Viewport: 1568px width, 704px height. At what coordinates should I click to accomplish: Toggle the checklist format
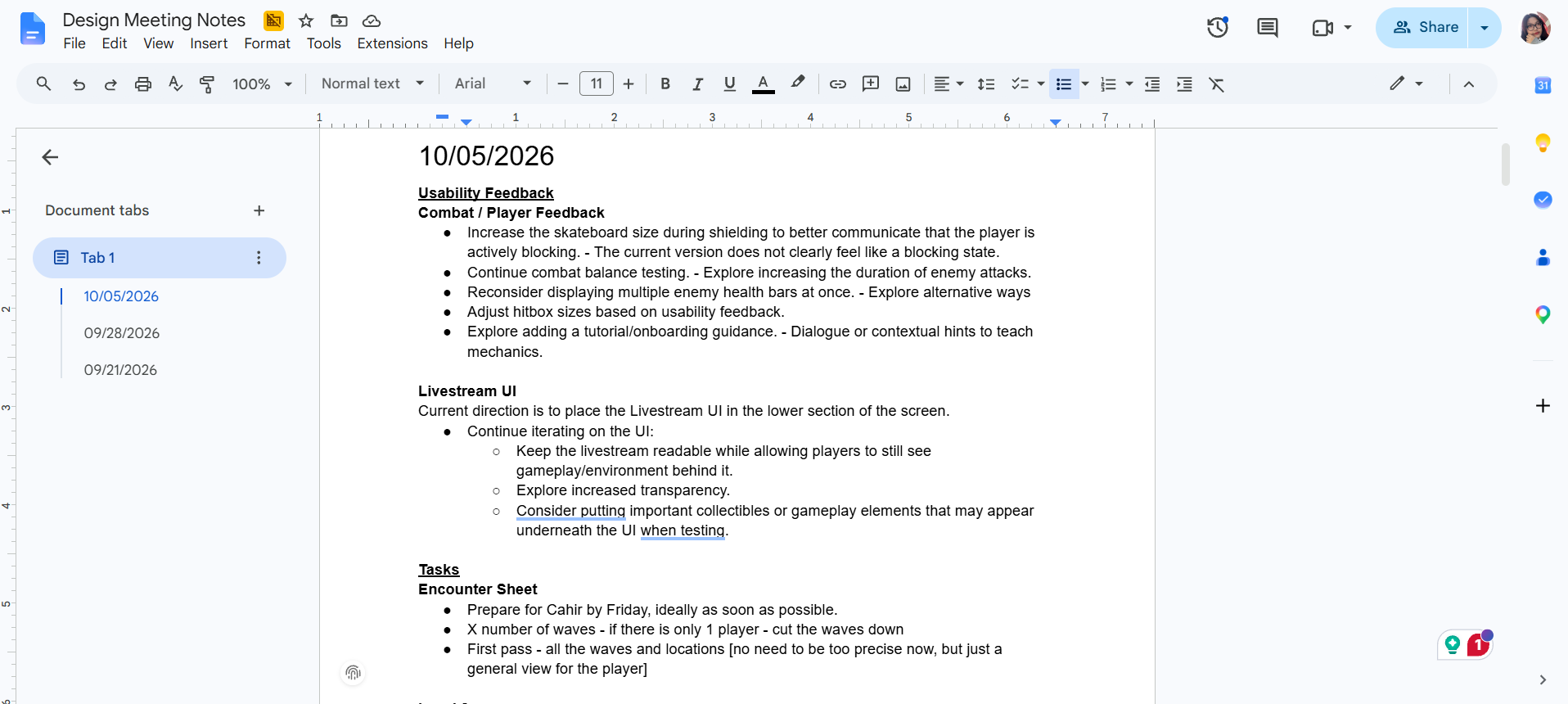point(1020,83)
